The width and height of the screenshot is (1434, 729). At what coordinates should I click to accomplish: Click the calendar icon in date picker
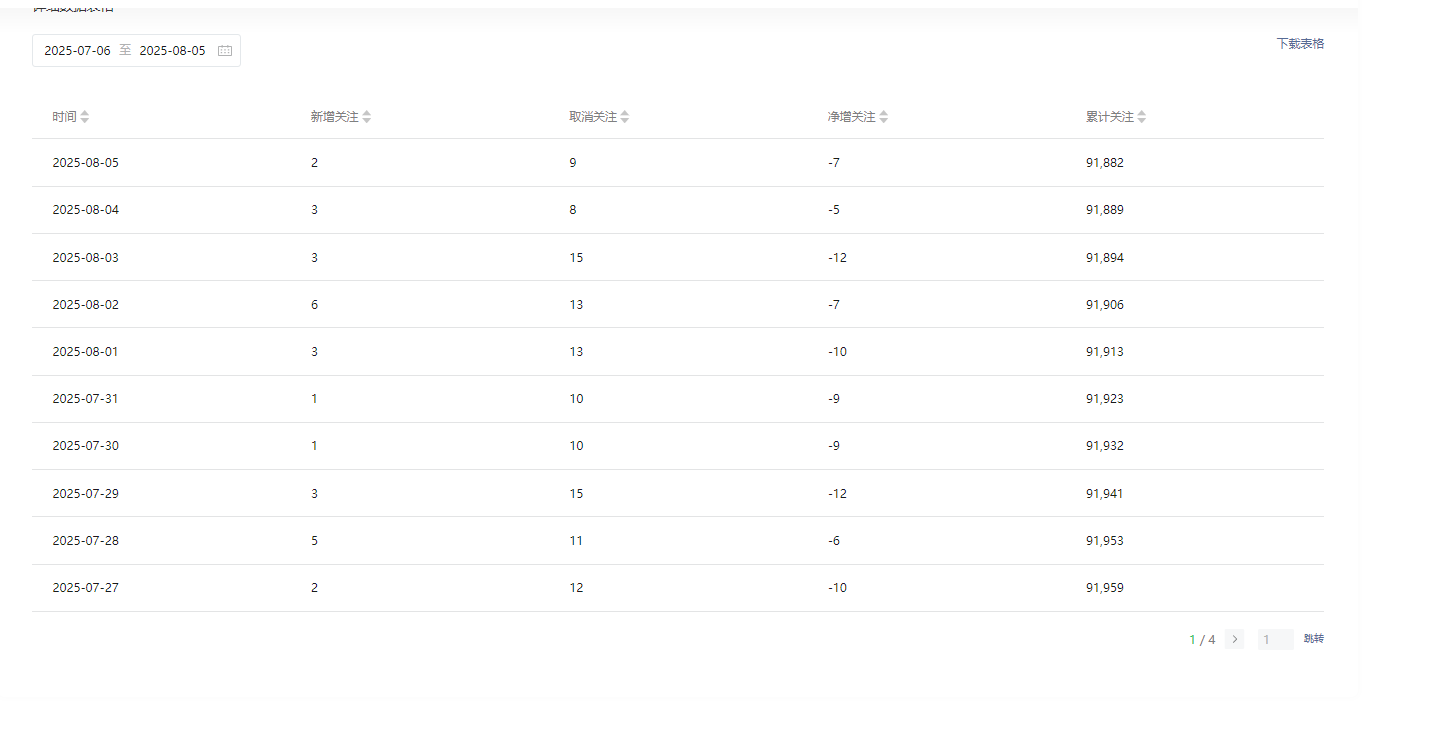tap(225, 51)
